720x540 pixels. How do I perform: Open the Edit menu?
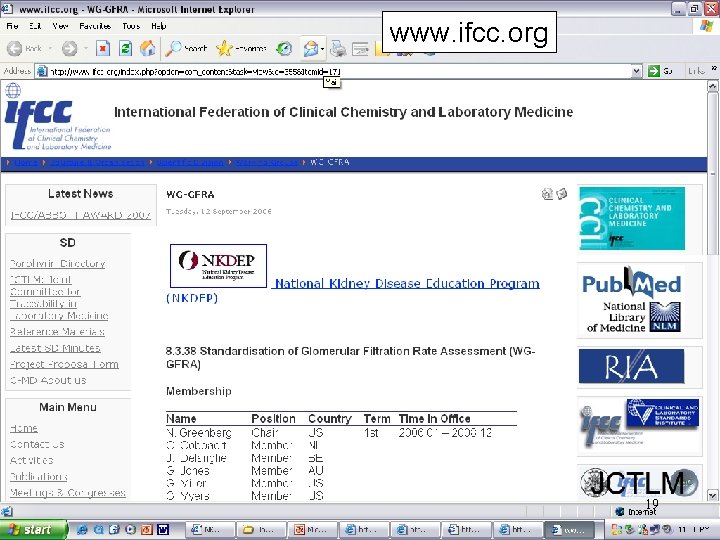pyautogui.click(x=35, y=26)
